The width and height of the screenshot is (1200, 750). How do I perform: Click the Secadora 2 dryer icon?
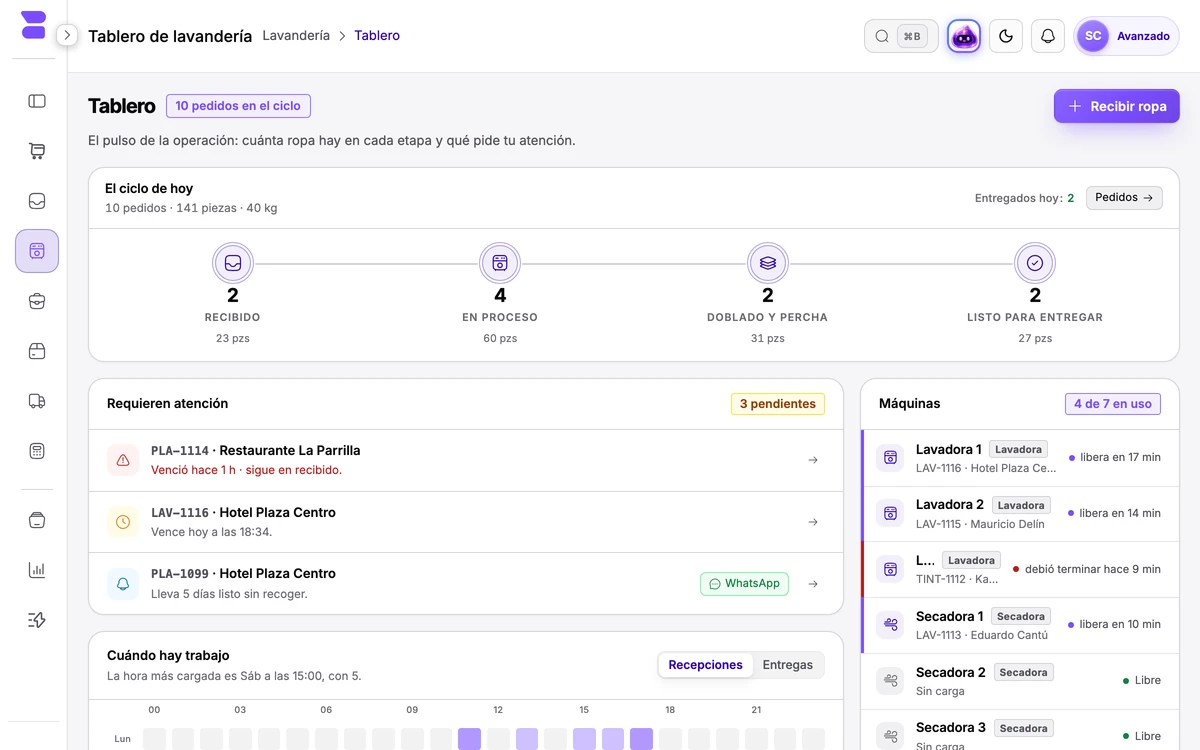click(890, 680)
